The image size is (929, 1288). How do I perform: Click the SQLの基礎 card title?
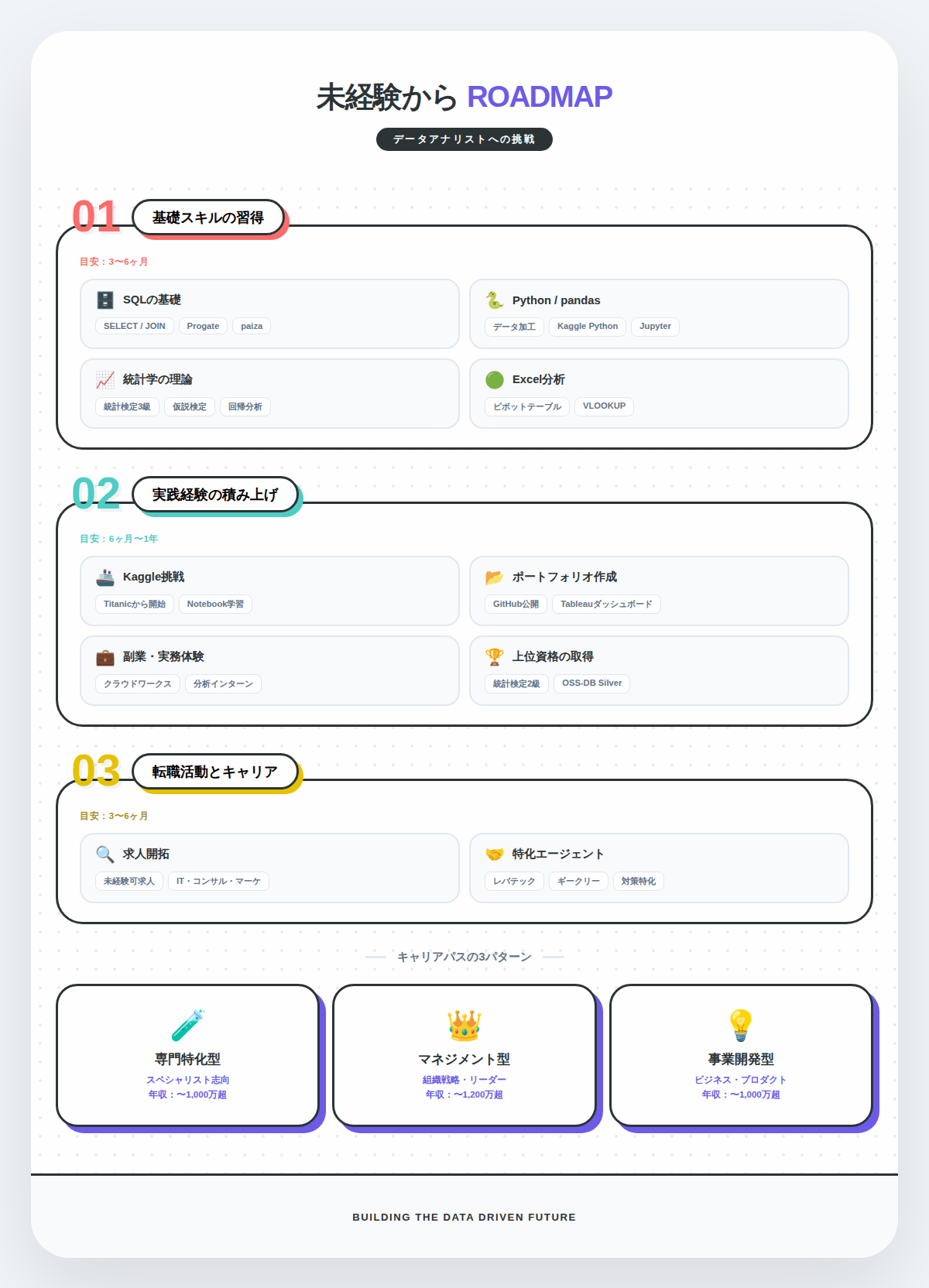coord(152,300)
